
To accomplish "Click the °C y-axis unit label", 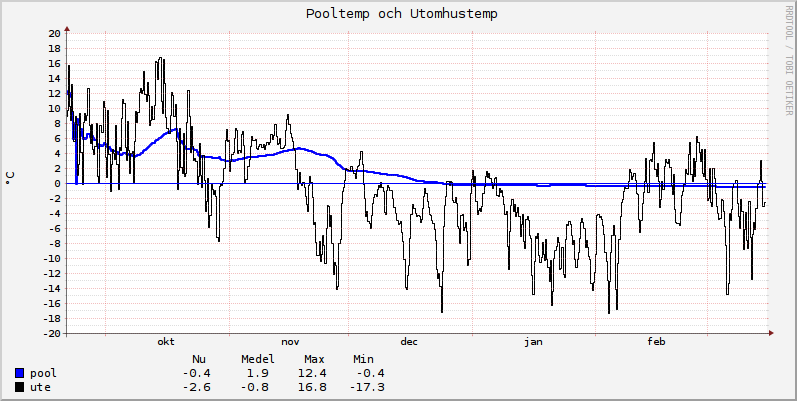I will [10, 179].
